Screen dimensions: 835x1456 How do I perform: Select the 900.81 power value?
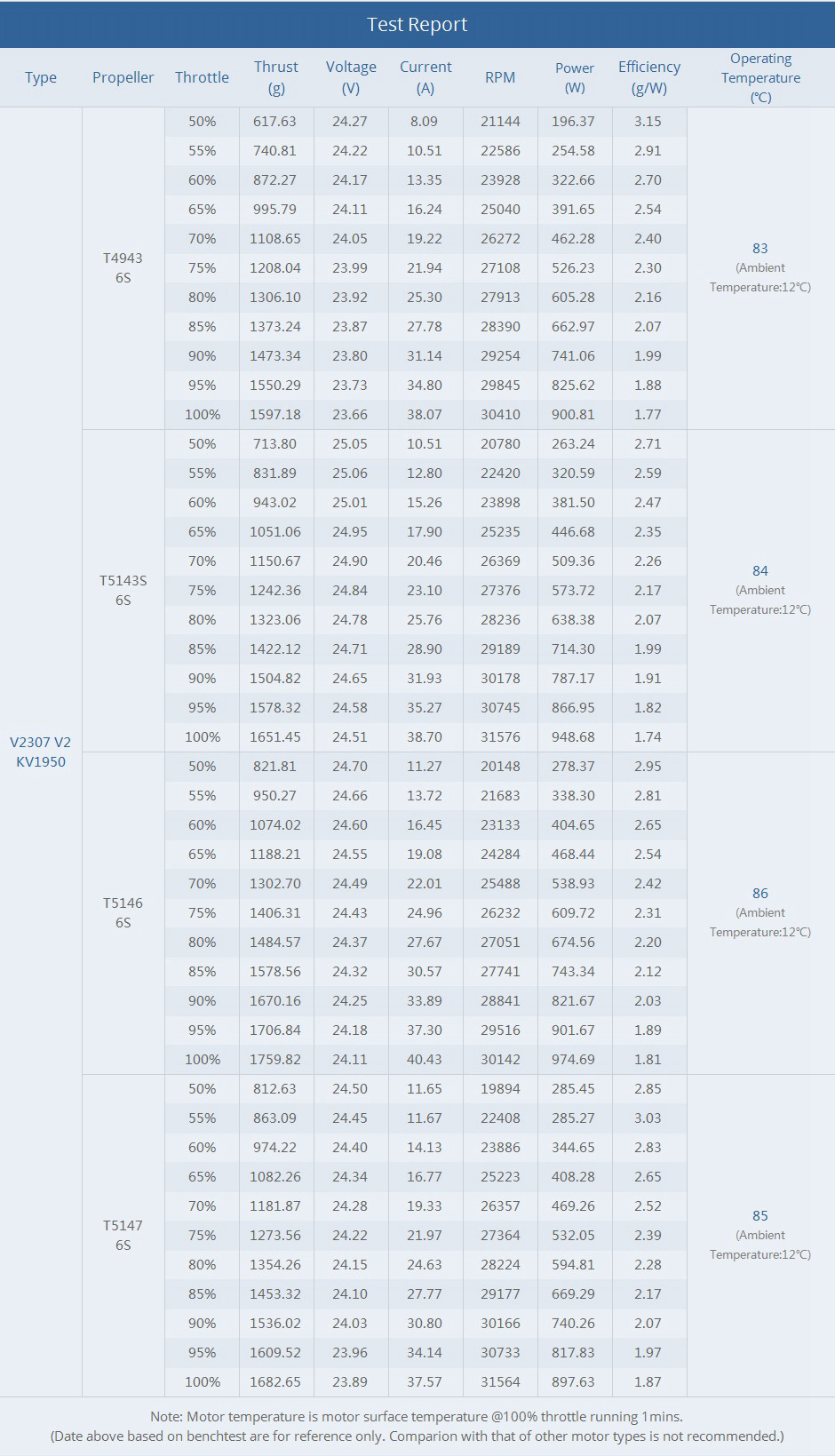[x=573, y=414]
